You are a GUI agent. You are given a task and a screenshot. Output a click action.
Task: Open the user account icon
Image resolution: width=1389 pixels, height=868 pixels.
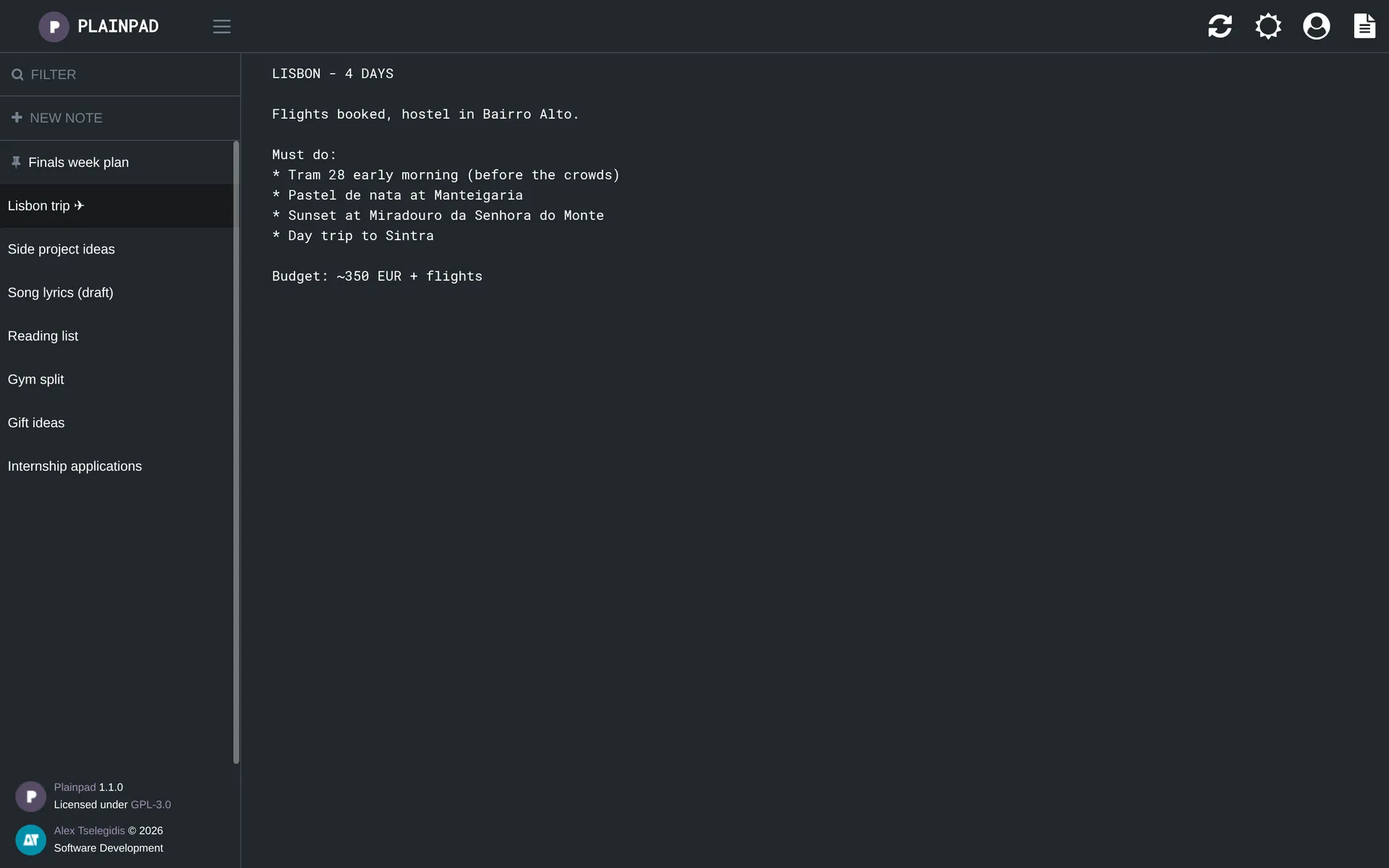[1317, 26]
